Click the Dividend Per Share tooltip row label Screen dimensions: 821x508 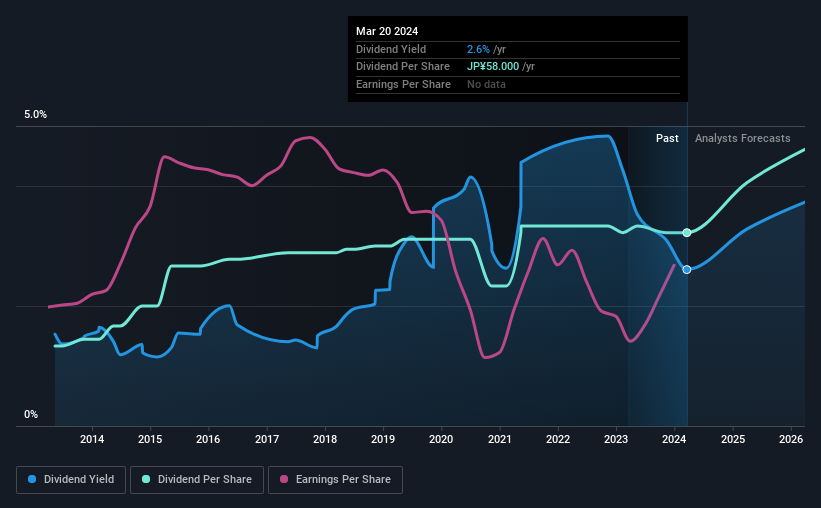point(403,67)
